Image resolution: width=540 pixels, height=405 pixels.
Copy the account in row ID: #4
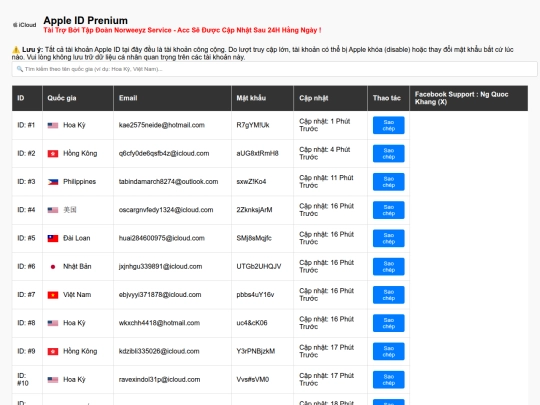(x=388, y=210)
